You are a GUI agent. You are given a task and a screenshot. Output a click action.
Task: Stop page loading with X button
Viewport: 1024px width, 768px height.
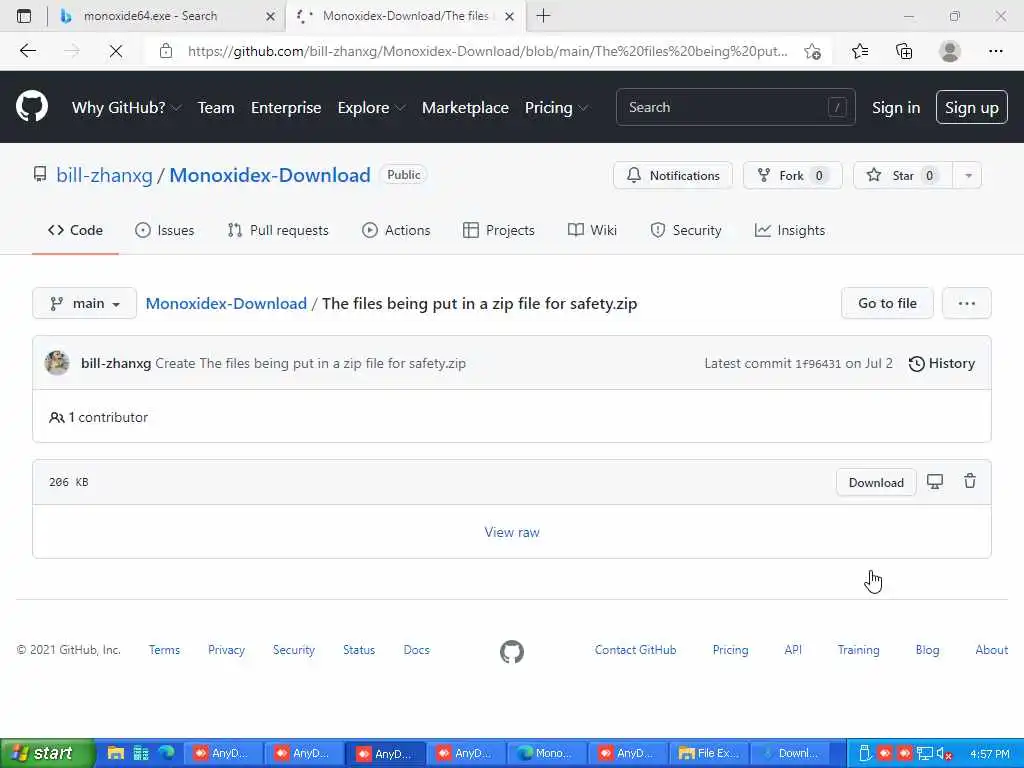pos(116,51)
